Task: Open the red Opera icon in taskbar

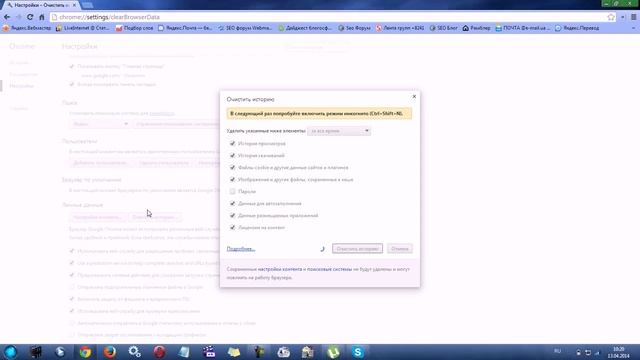Action: 160,352
